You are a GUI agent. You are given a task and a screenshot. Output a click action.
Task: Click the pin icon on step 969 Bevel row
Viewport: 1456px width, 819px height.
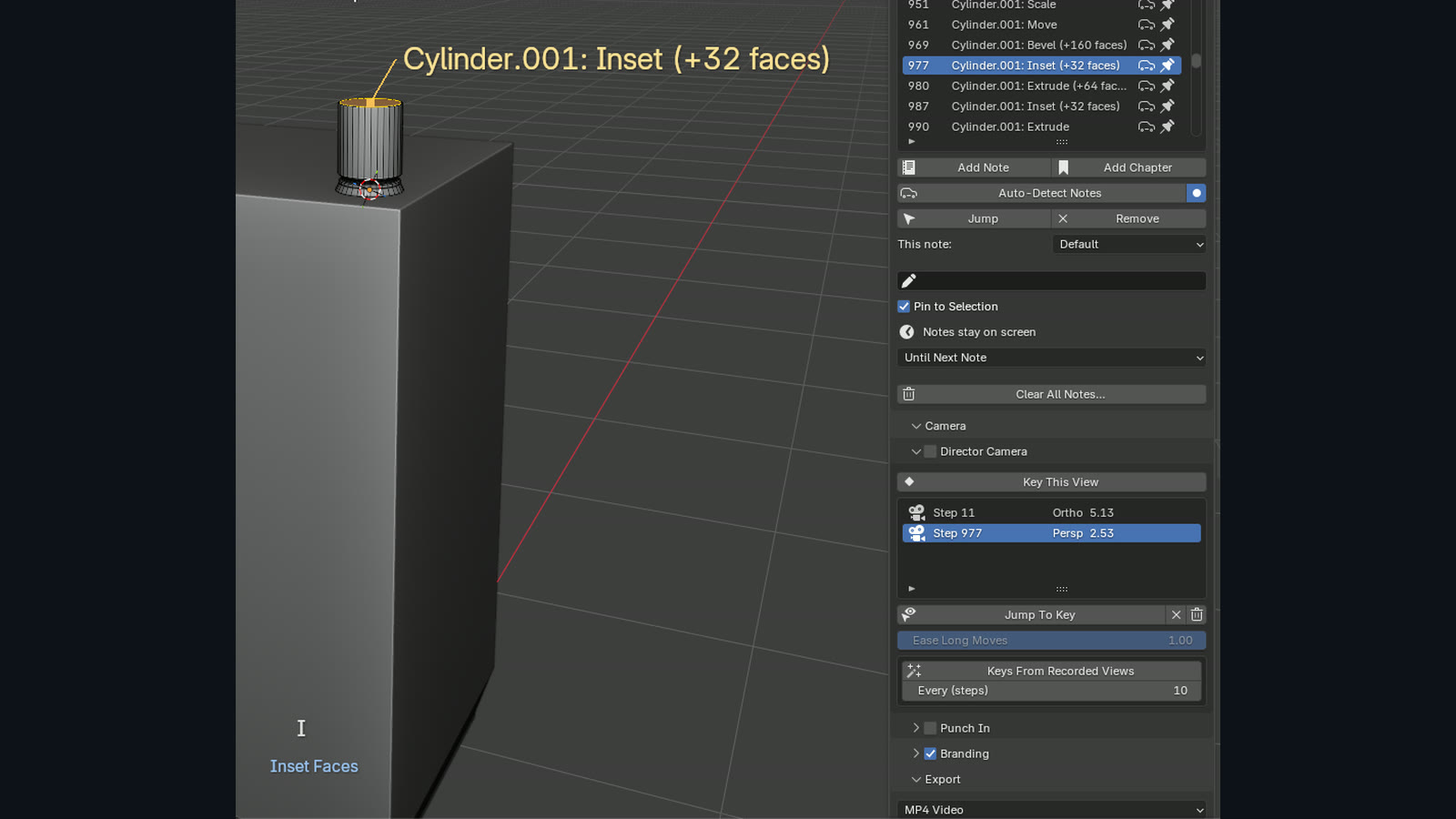point(1168,45)
